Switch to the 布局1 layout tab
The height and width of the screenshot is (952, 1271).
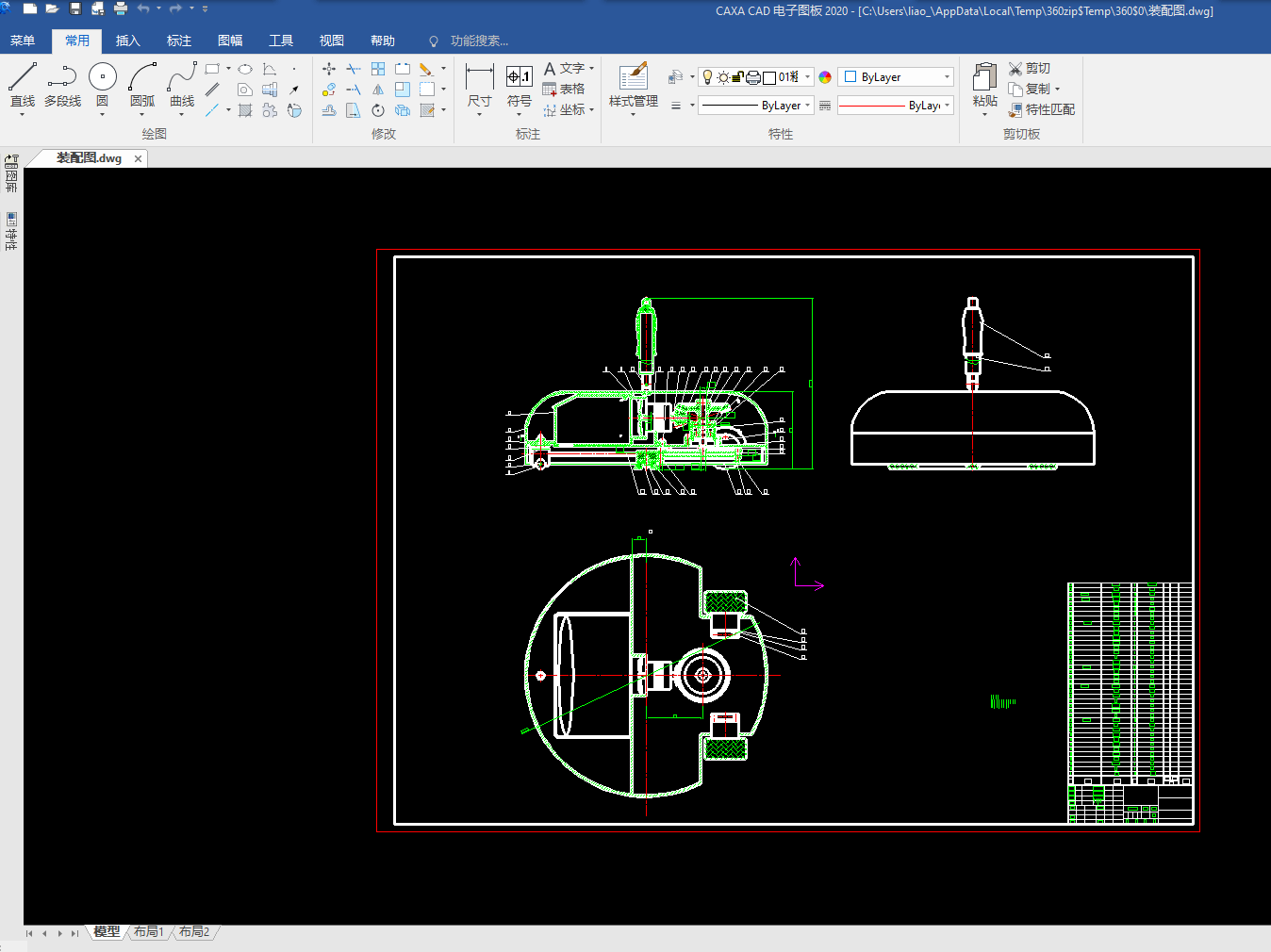149,931
